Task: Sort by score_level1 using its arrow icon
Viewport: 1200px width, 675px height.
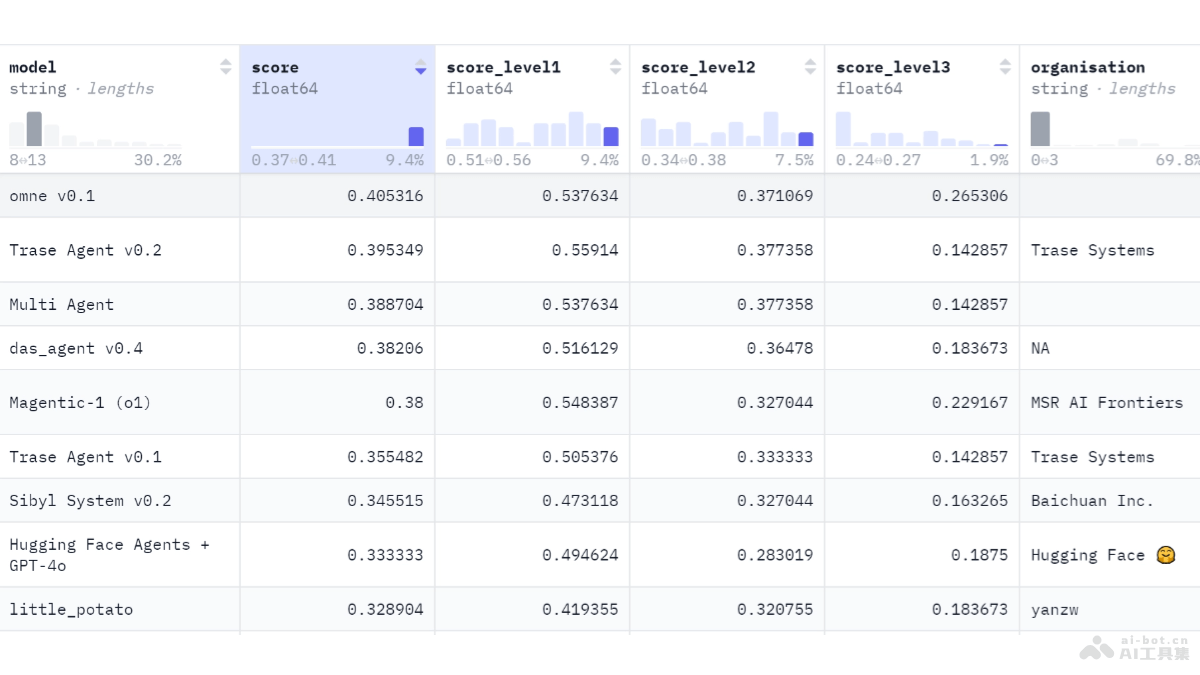Action: pyautogui.click(x=615, y=67)
